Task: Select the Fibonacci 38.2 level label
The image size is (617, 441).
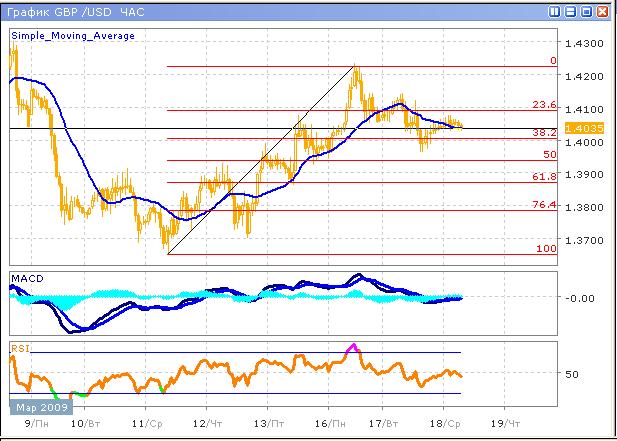Action: (544, 132)
